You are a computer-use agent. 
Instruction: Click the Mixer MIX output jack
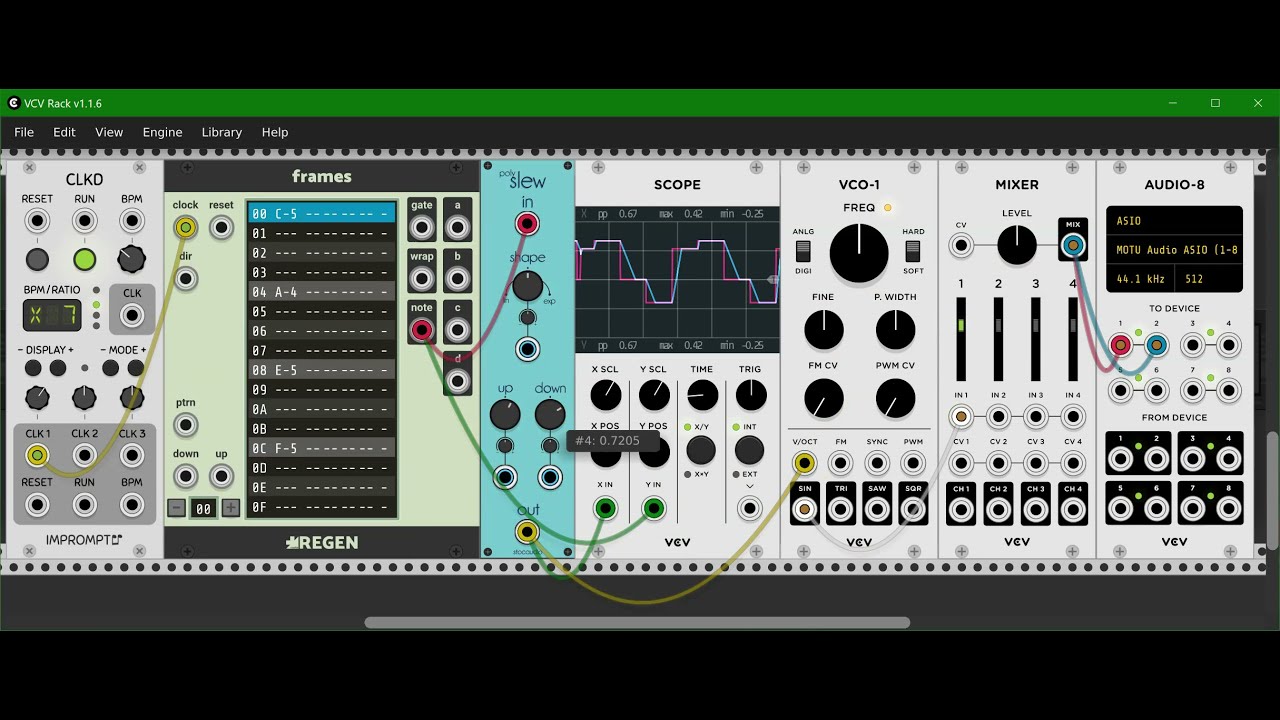click(1073, 245)
